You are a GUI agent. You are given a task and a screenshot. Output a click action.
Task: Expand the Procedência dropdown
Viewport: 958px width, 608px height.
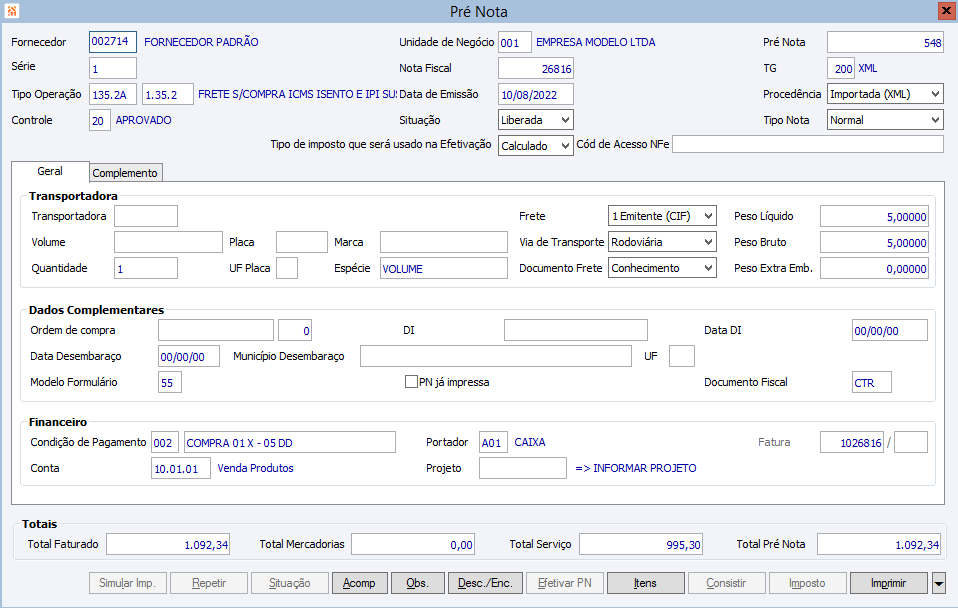coord(934,94)
